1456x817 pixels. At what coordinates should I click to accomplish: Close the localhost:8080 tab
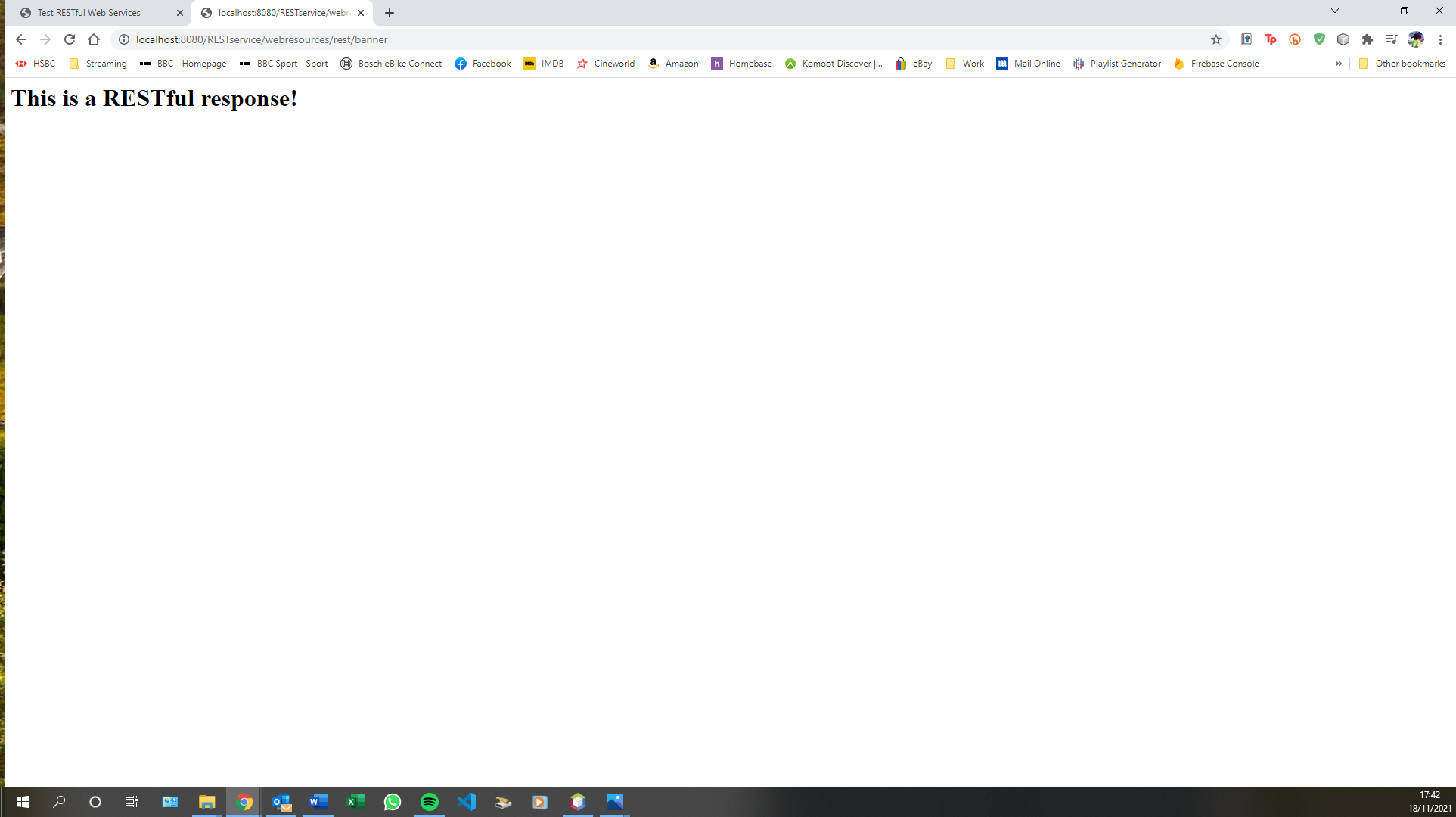[361, 13]
